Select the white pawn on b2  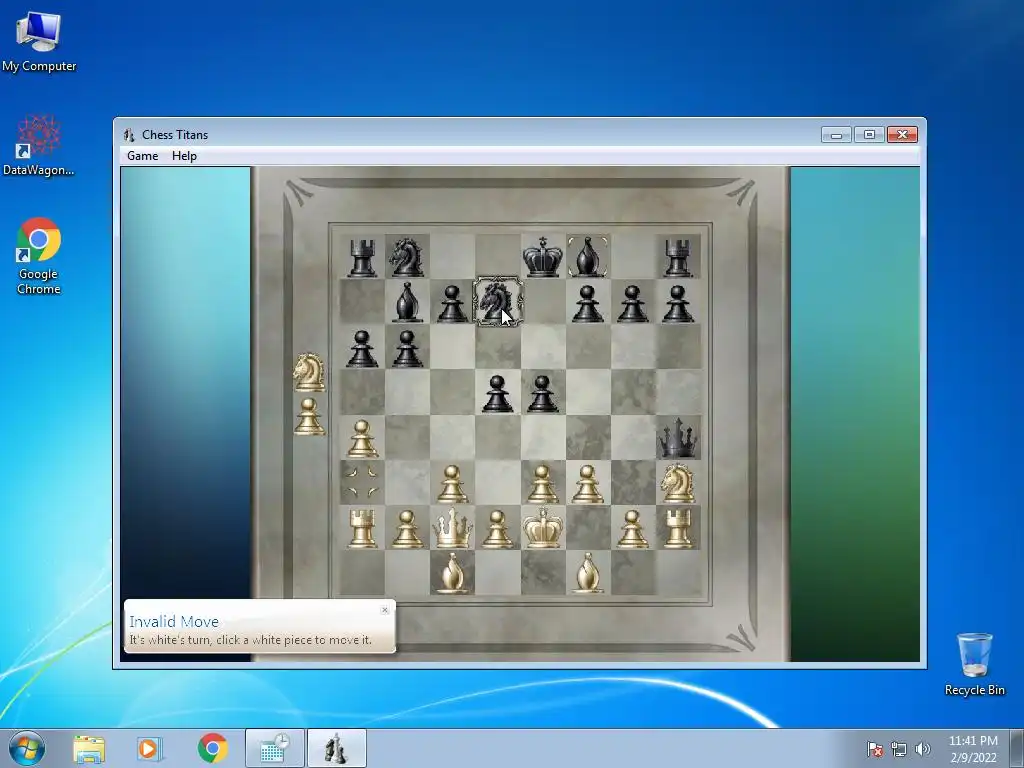(x=407, y=529)
